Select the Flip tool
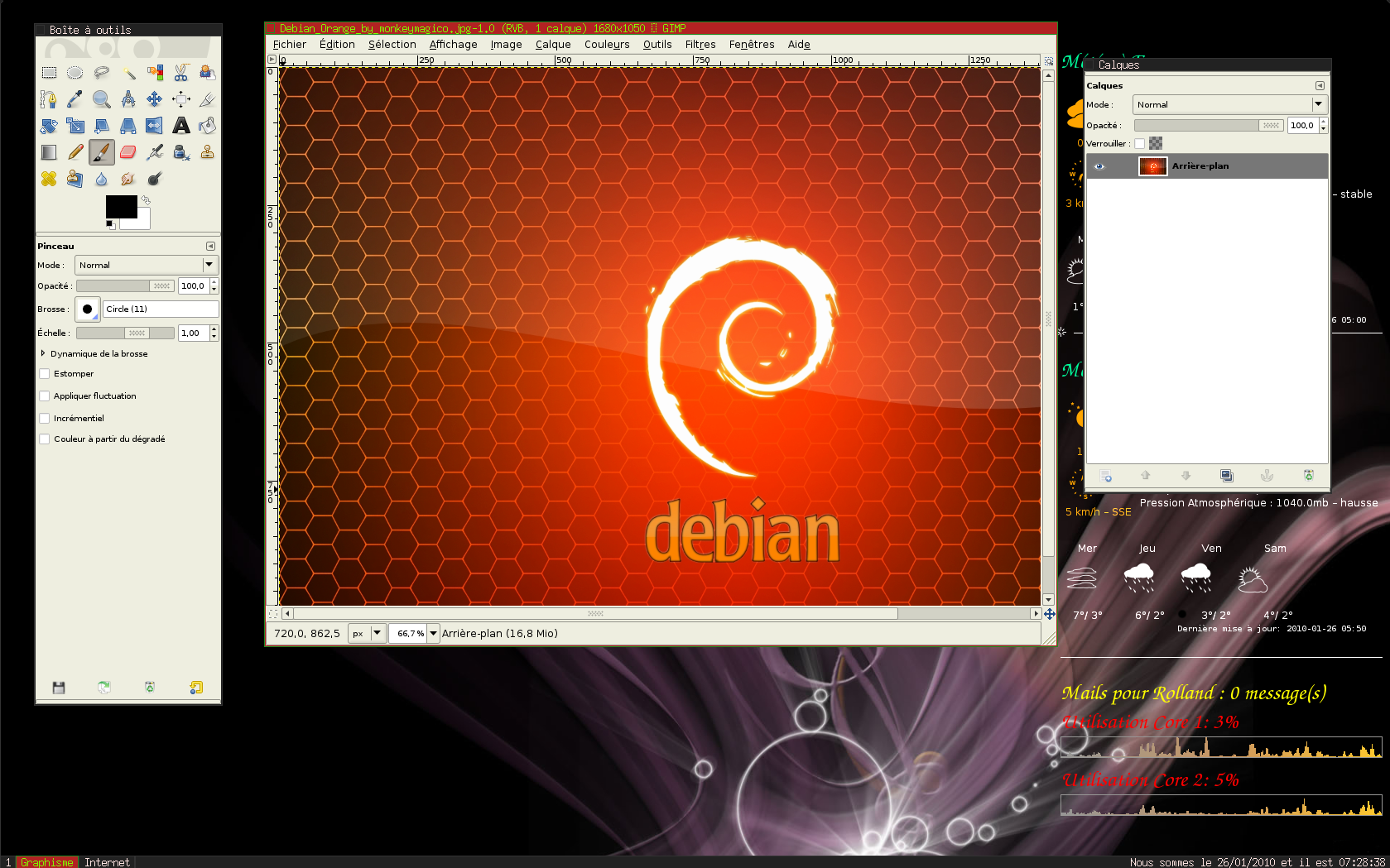 [155, 126]
